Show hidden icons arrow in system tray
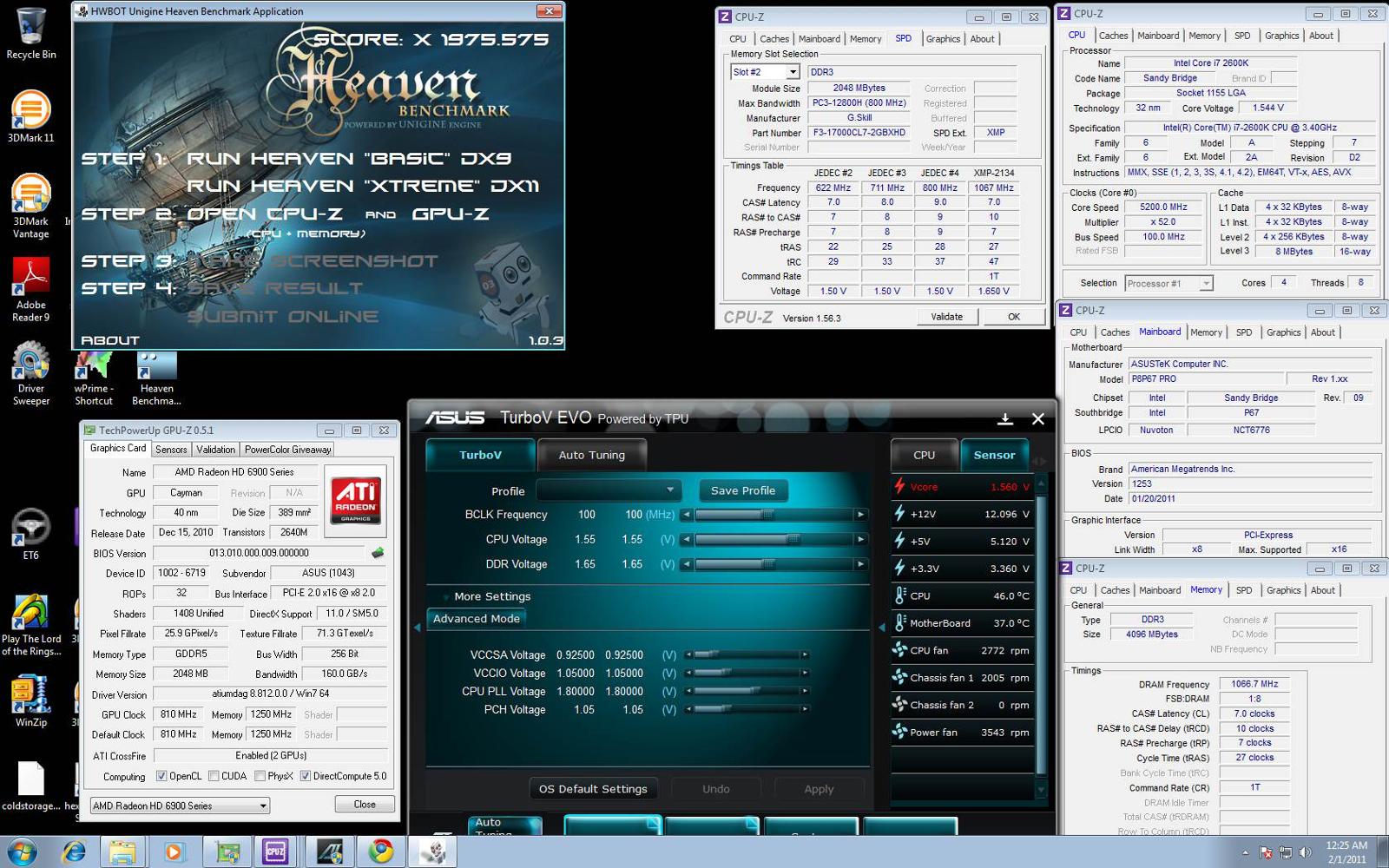This screenshot has height=868, width=1389. pos(1246,852)
